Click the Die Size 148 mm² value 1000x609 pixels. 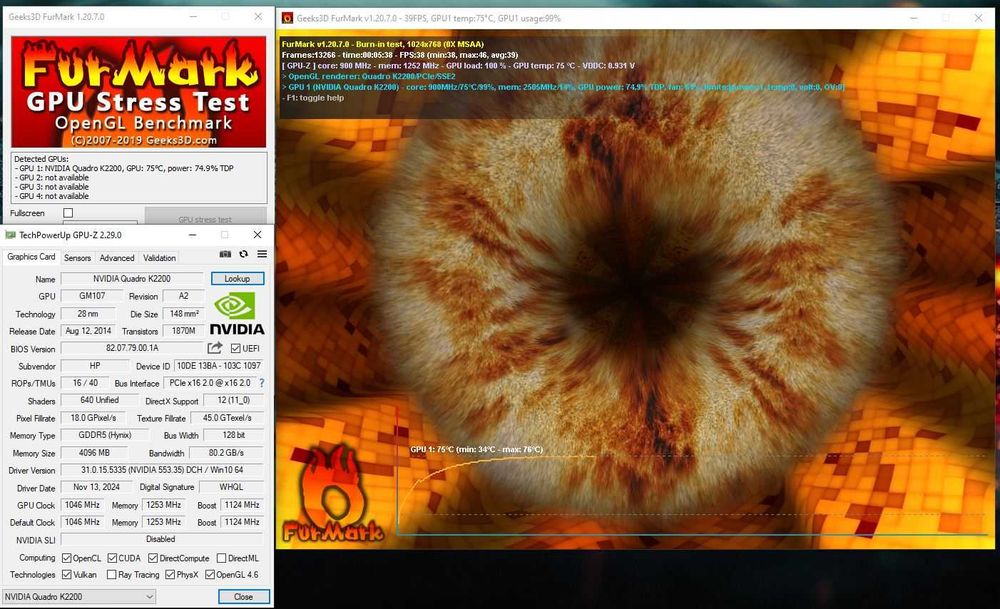184,314
